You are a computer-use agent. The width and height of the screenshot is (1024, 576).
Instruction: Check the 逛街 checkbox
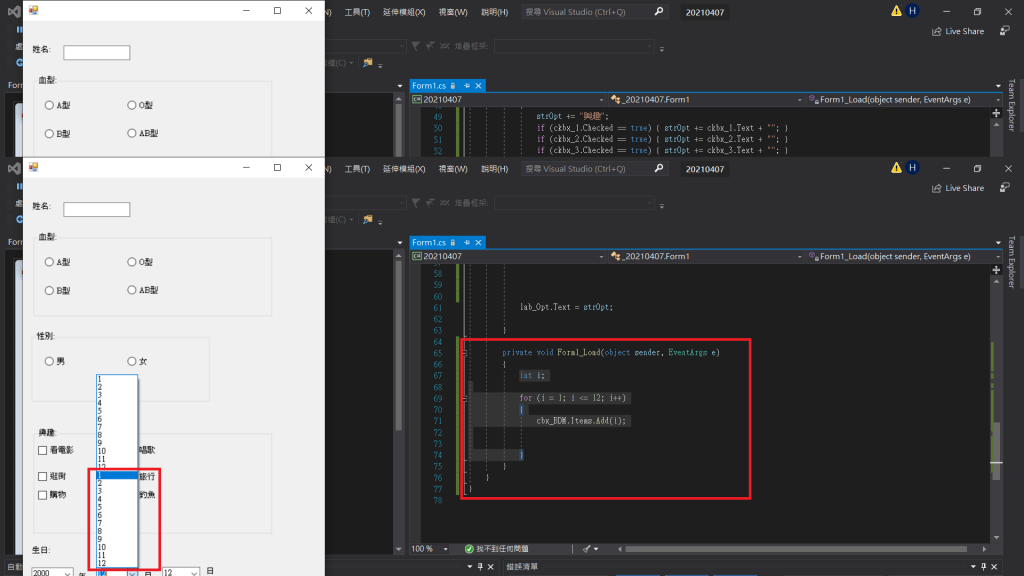pyautogui.click(x=42, y=477)
